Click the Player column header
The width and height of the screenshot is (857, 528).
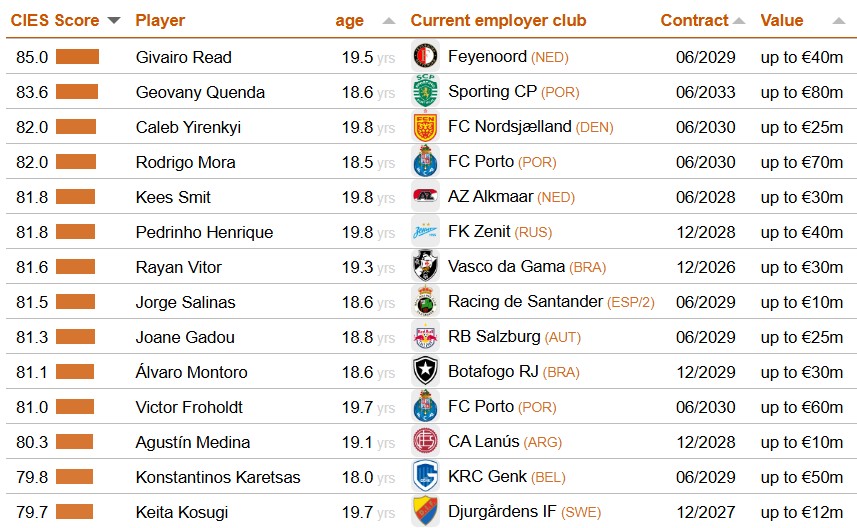click(x=160, y=21)
